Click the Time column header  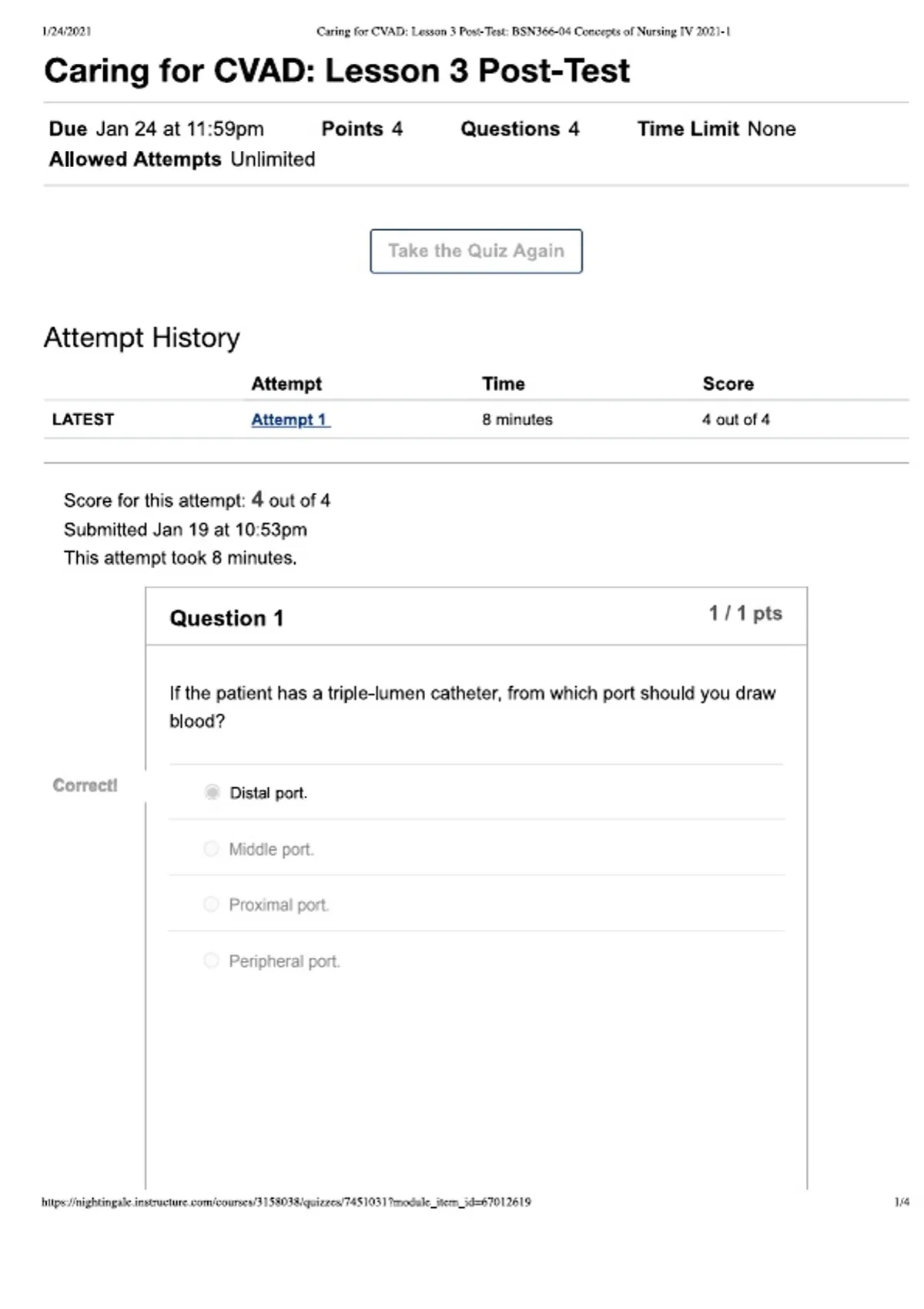tap(504, 383)
